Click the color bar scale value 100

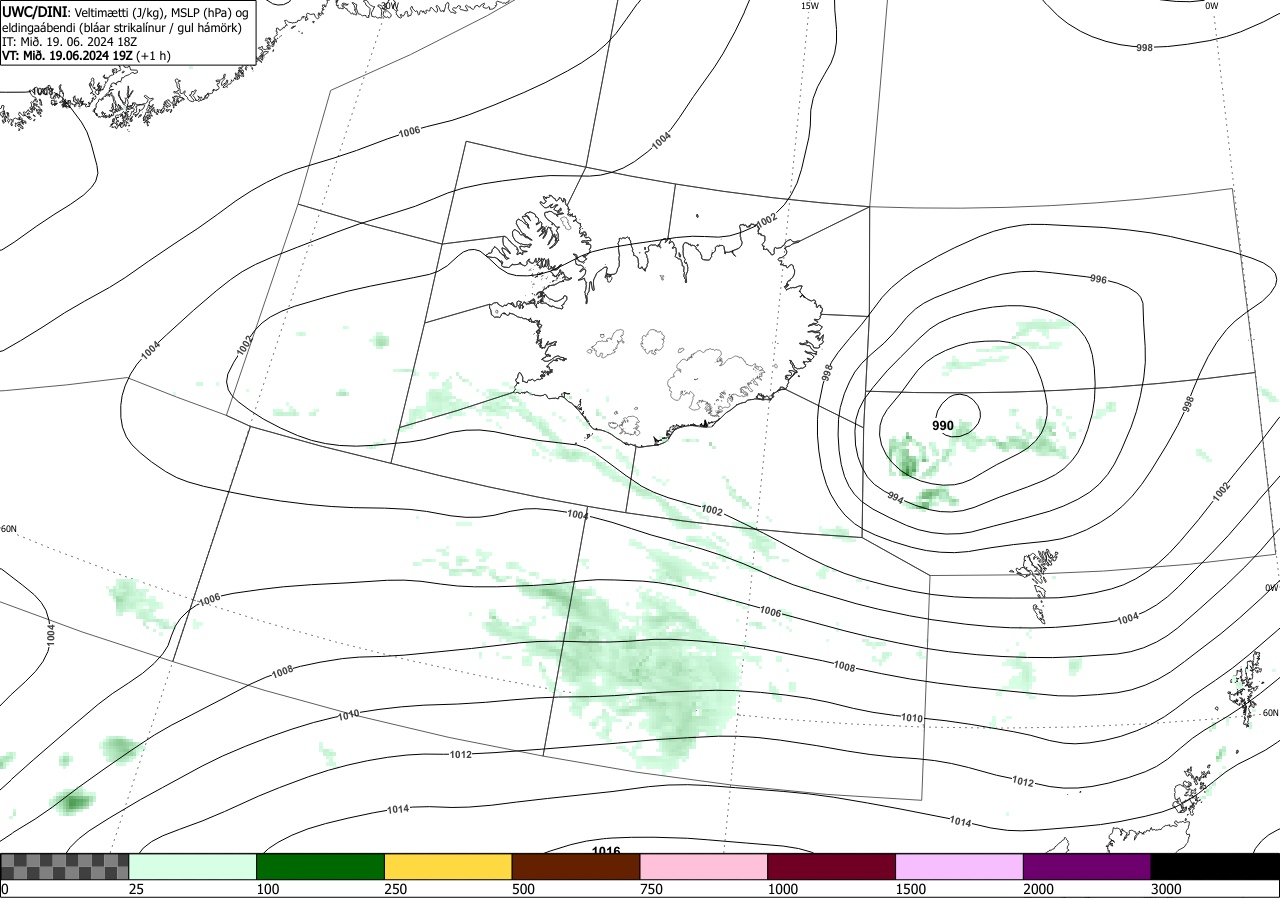[269, 889]
